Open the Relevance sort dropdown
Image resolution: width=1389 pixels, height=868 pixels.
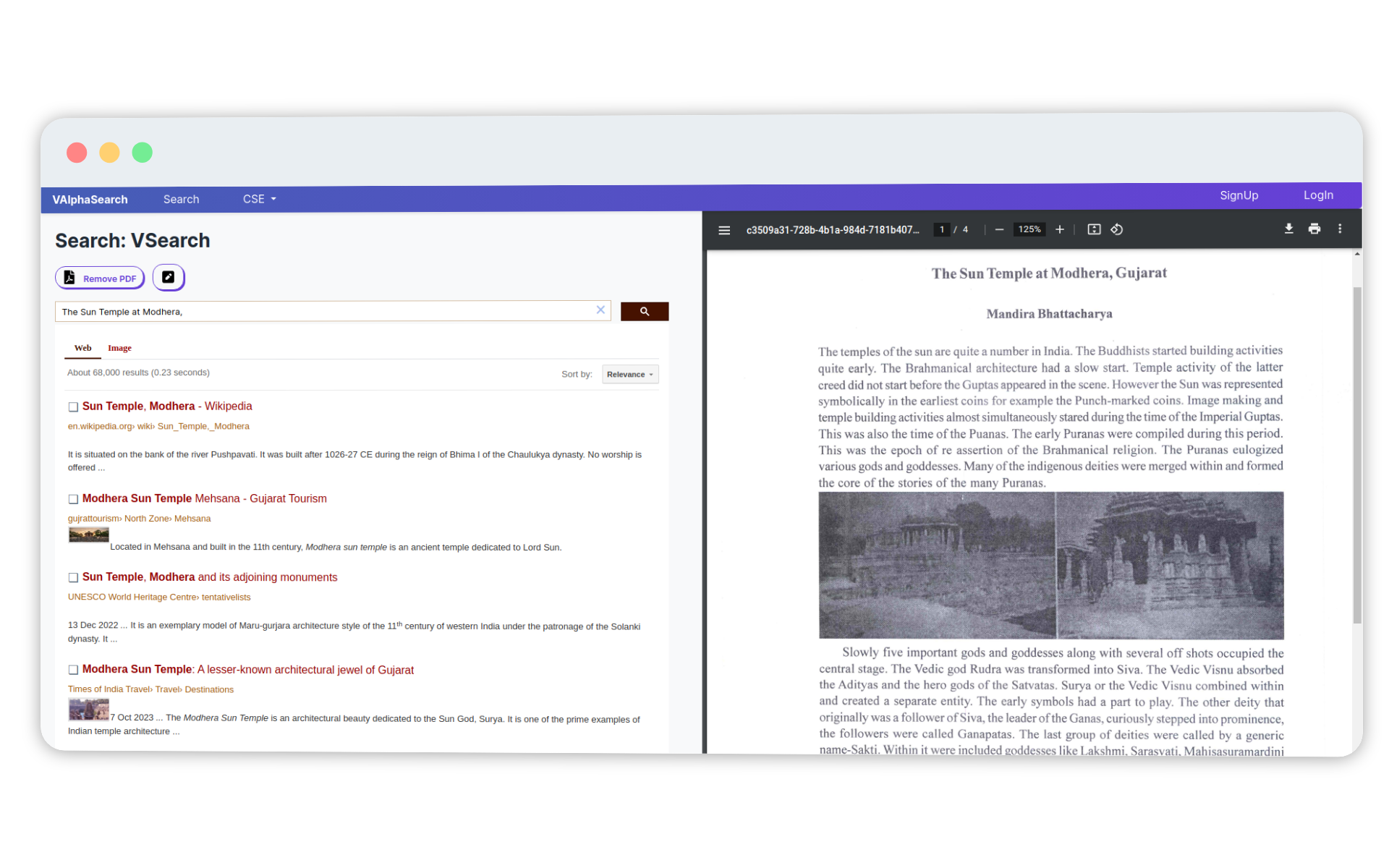[x=629, y=374]
